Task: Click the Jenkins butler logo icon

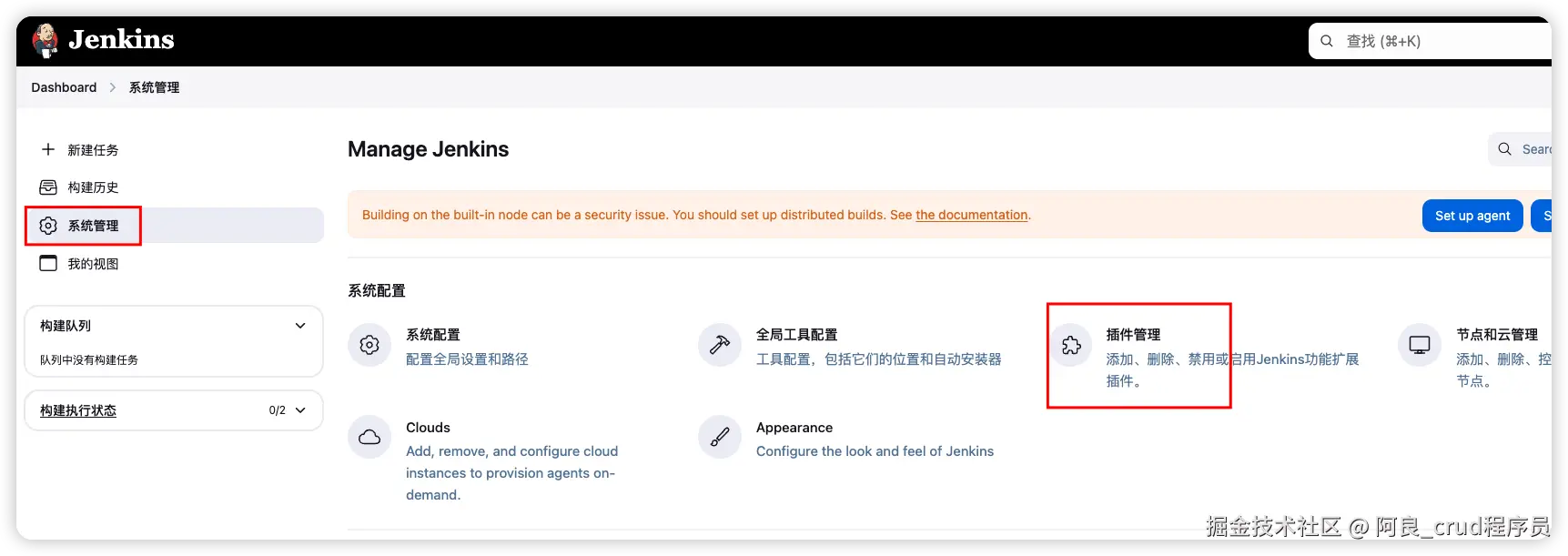Action: coord(46,41)
